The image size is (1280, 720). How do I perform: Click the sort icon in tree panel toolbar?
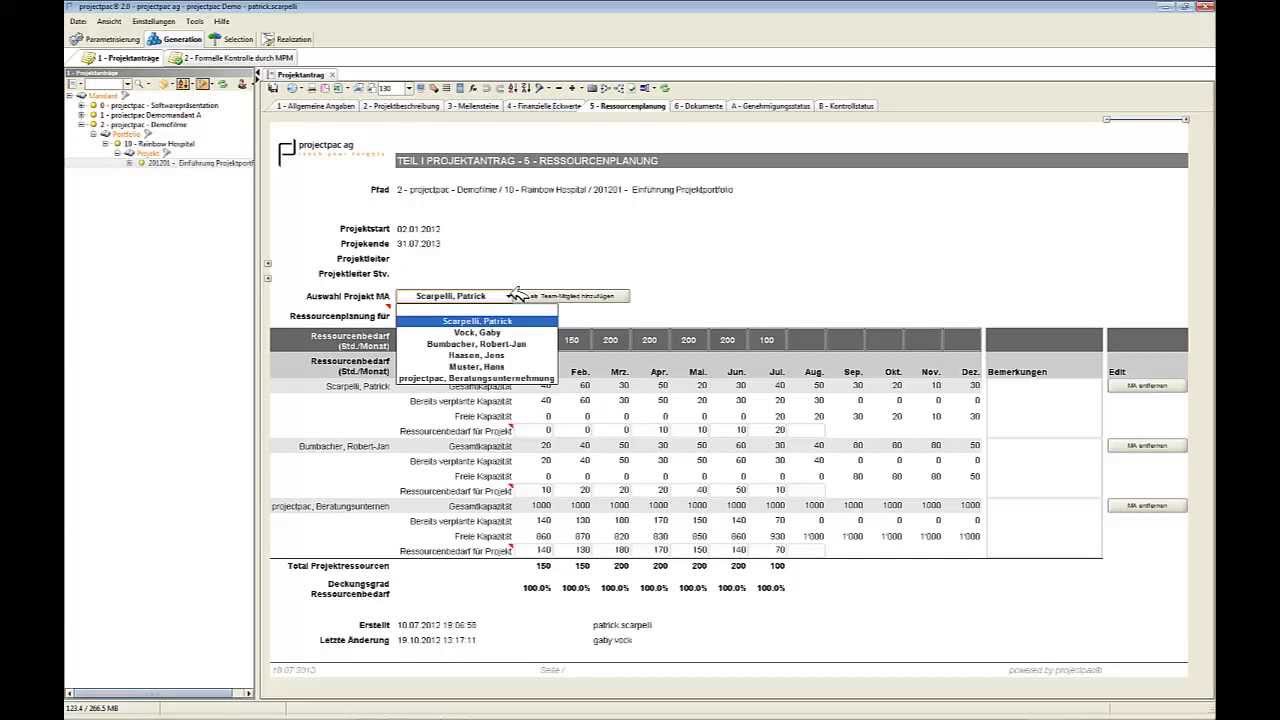(x=183, y=84)
